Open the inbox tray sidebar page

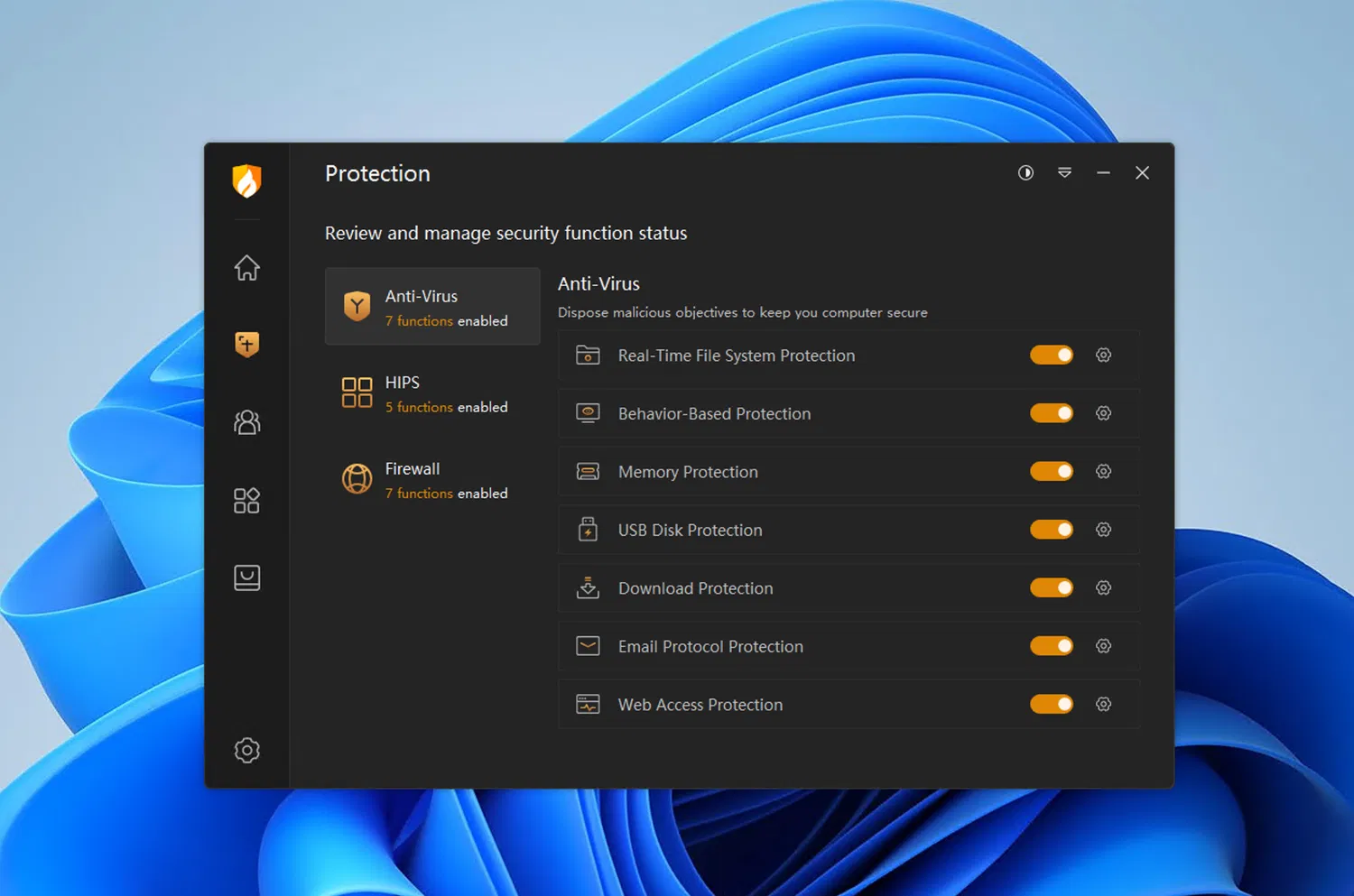pos(246,577)
